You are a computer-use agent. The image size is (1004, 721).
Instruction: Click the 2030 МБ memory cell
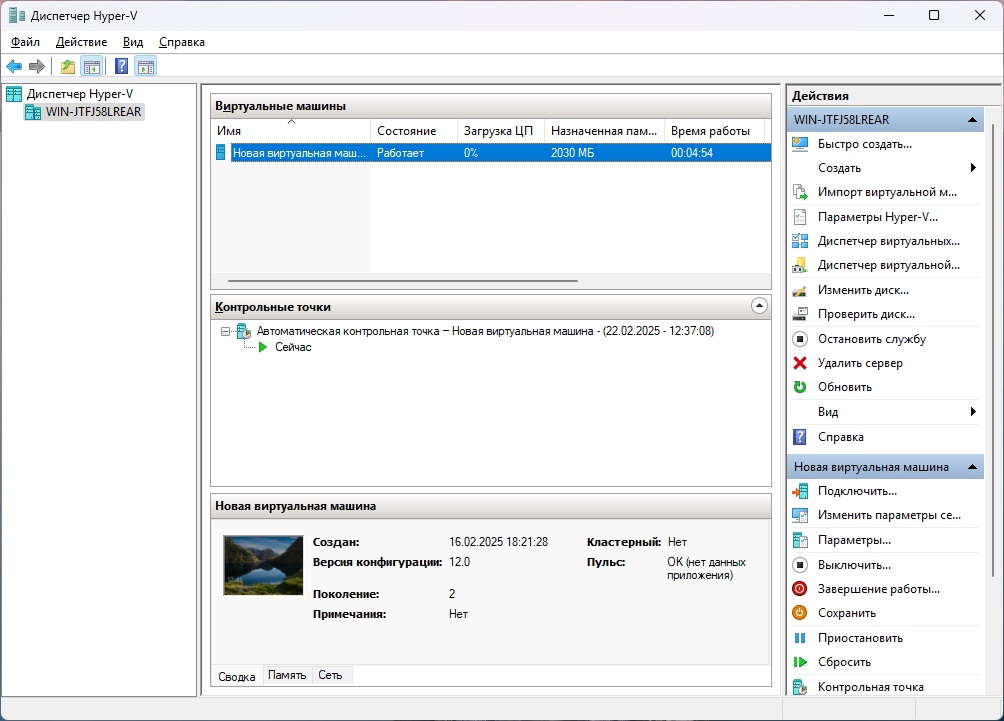(572, 153)
